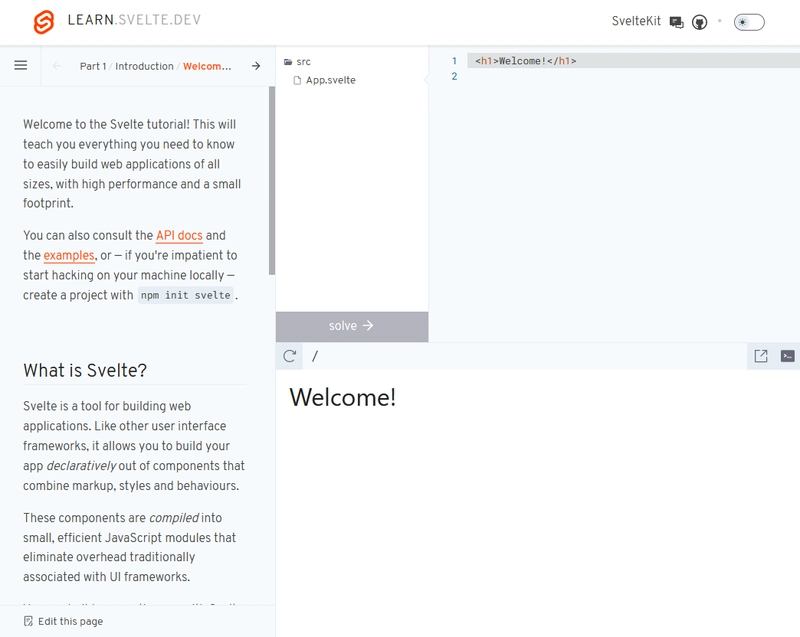Click Edit this page
The height and width of the screenshot is (637, 800).
click(x=70, y=621)
